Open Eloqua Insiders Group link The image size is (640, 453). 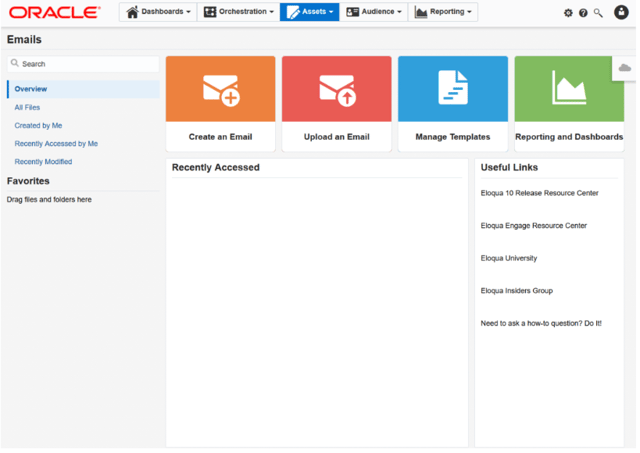click(516, 291)
